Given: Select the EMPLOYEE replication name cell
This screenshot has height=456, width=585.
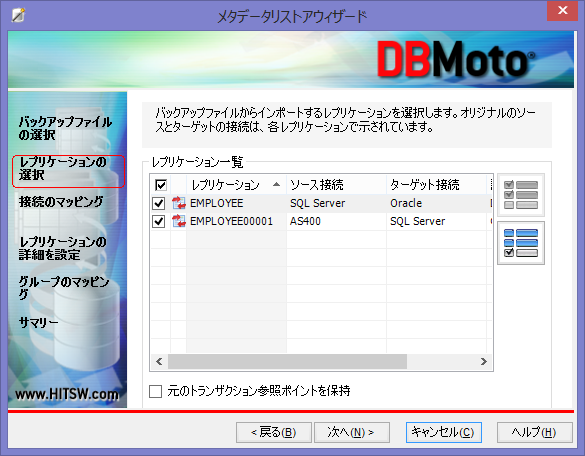Looking at the screenshot, I should click(x=236, y=203).
